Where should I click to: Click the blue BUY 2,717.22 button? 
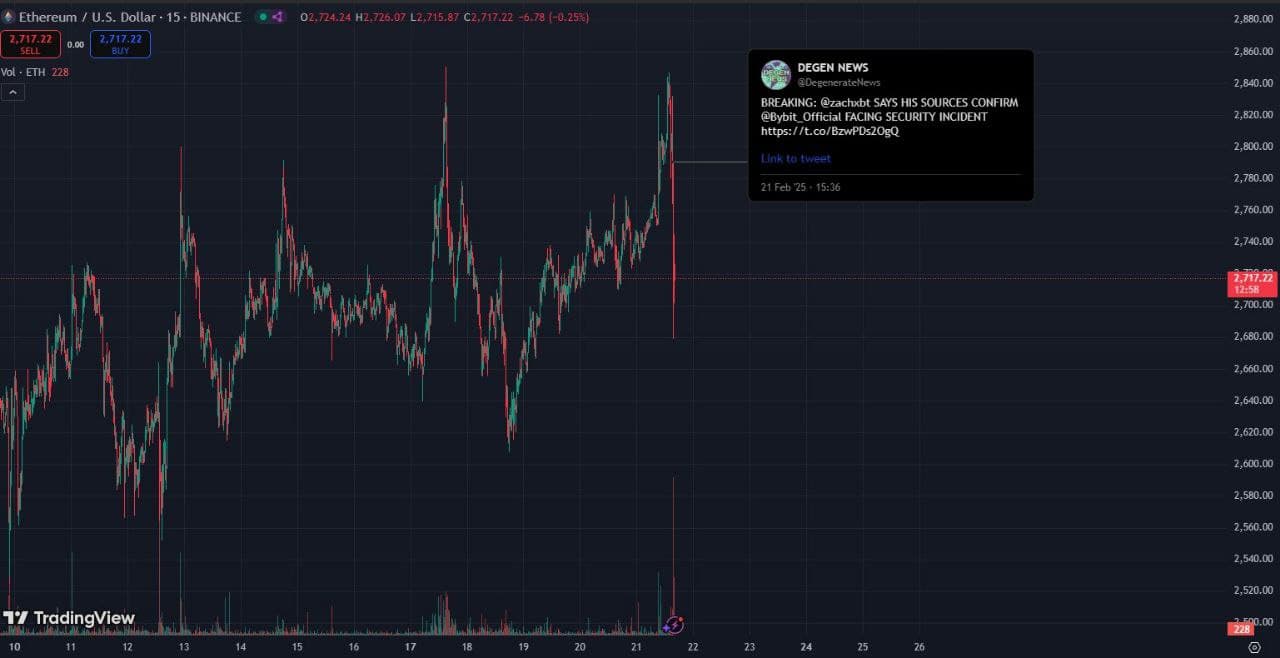point(120,44)
